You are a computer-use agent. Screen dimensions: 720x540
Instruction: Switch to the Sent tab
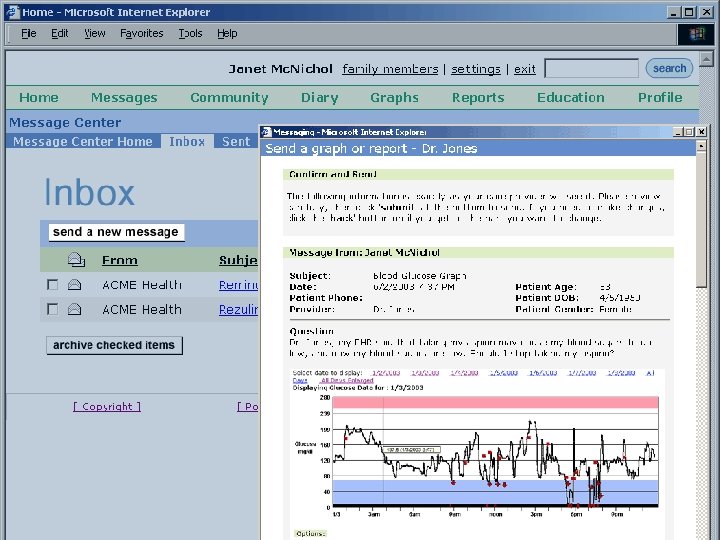pyautogui.click(x=236, y=141)
